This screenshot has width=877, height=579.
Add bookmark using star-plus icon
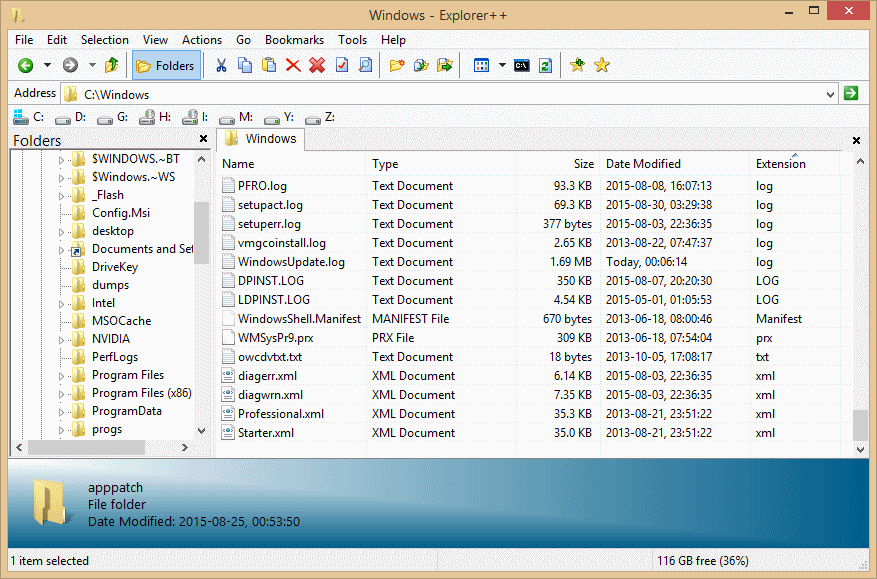[577, 66]
